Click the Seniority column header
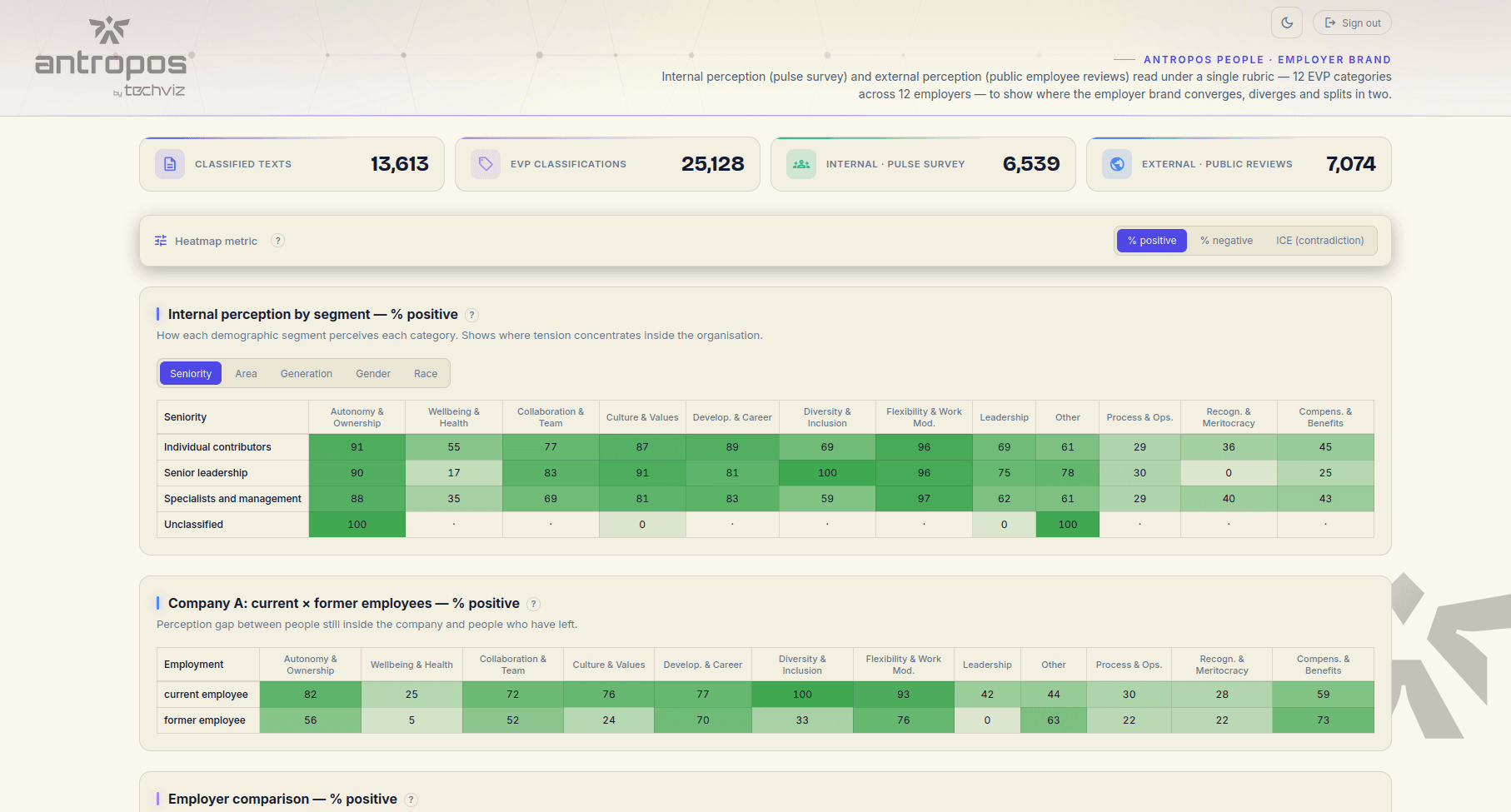The height and width of the screenshot is (812, 1511). click(x=232, y=417)
